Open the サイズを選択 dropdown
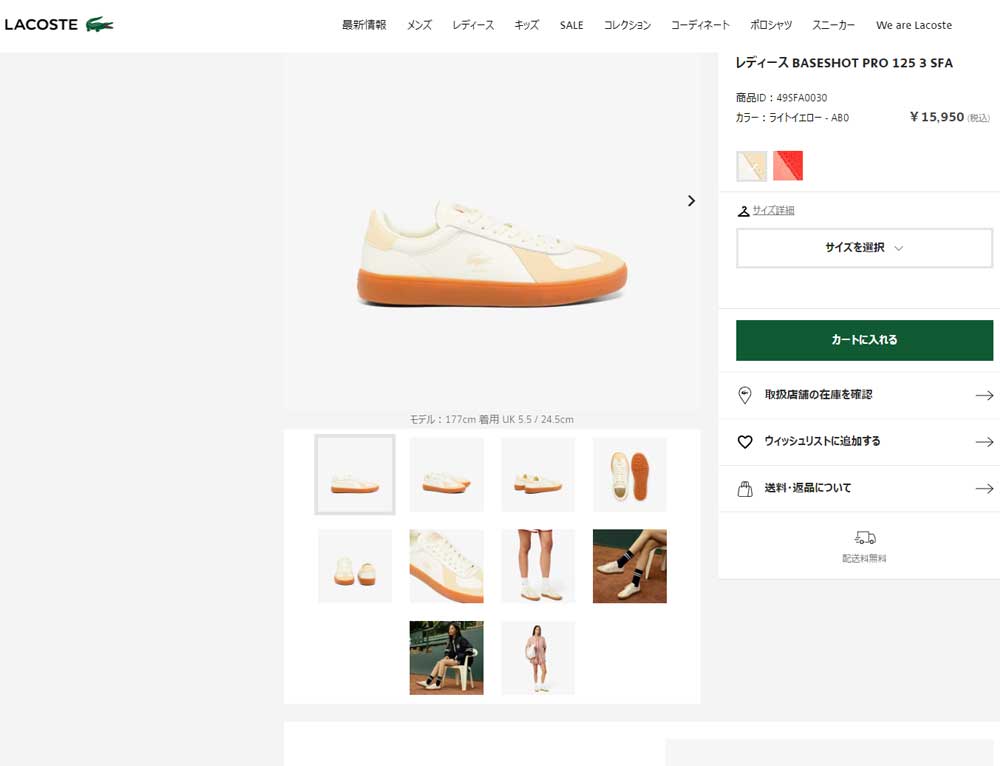This screenshot has width=1000, height=766. click(x=864, y=247)
